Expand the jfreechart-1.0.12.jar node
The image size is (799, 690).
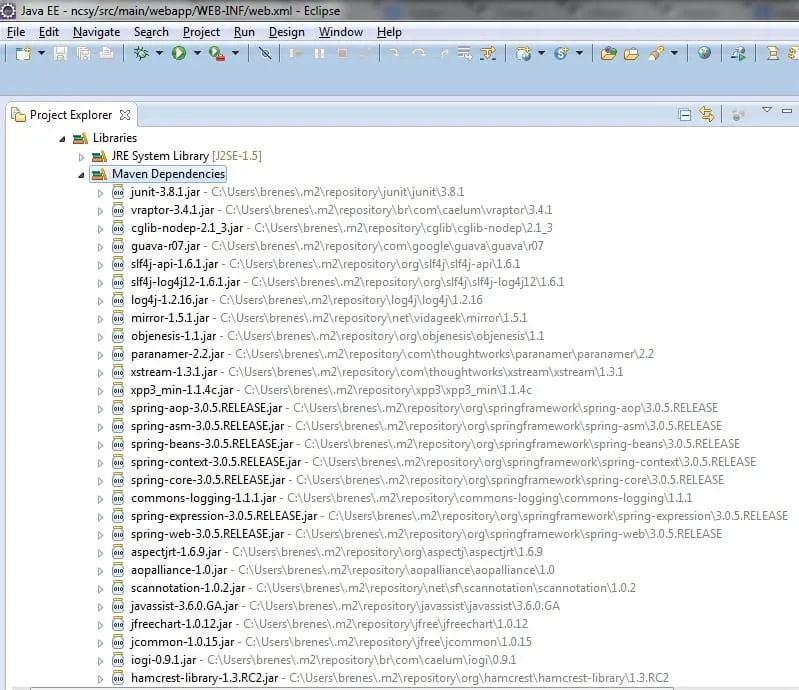tap(100, 625)
